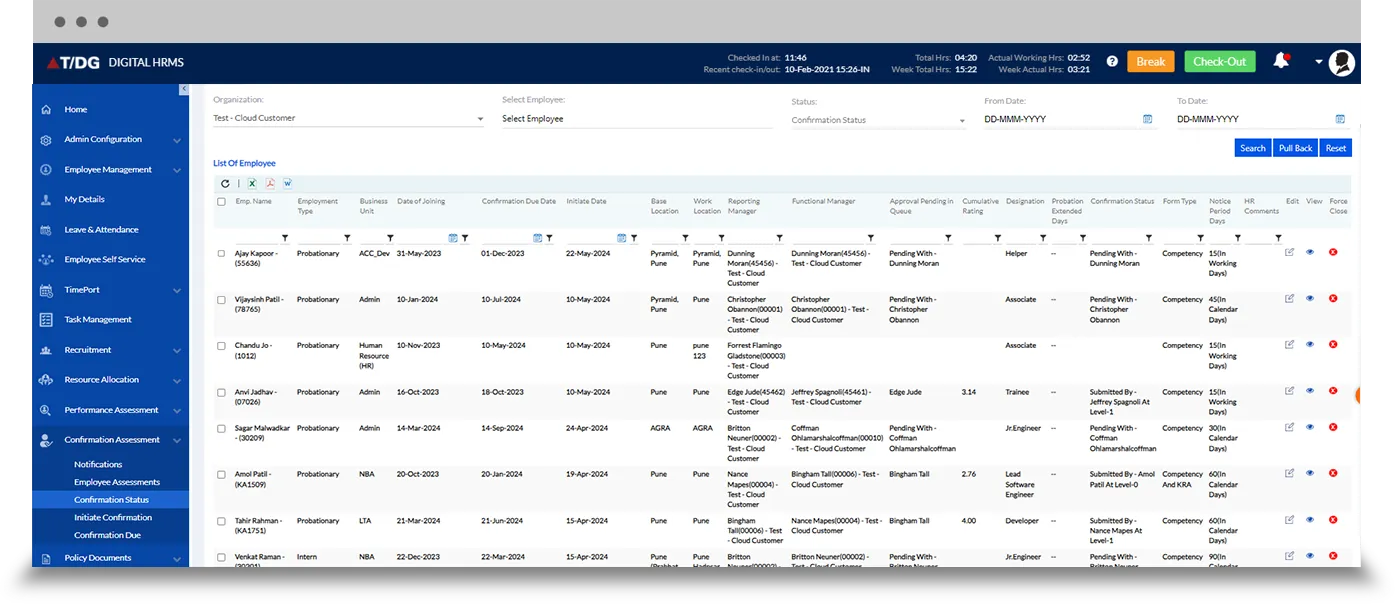1395x604 pixels.
Task: Export the employee list to PDF
Action: (x=270, y=183)
